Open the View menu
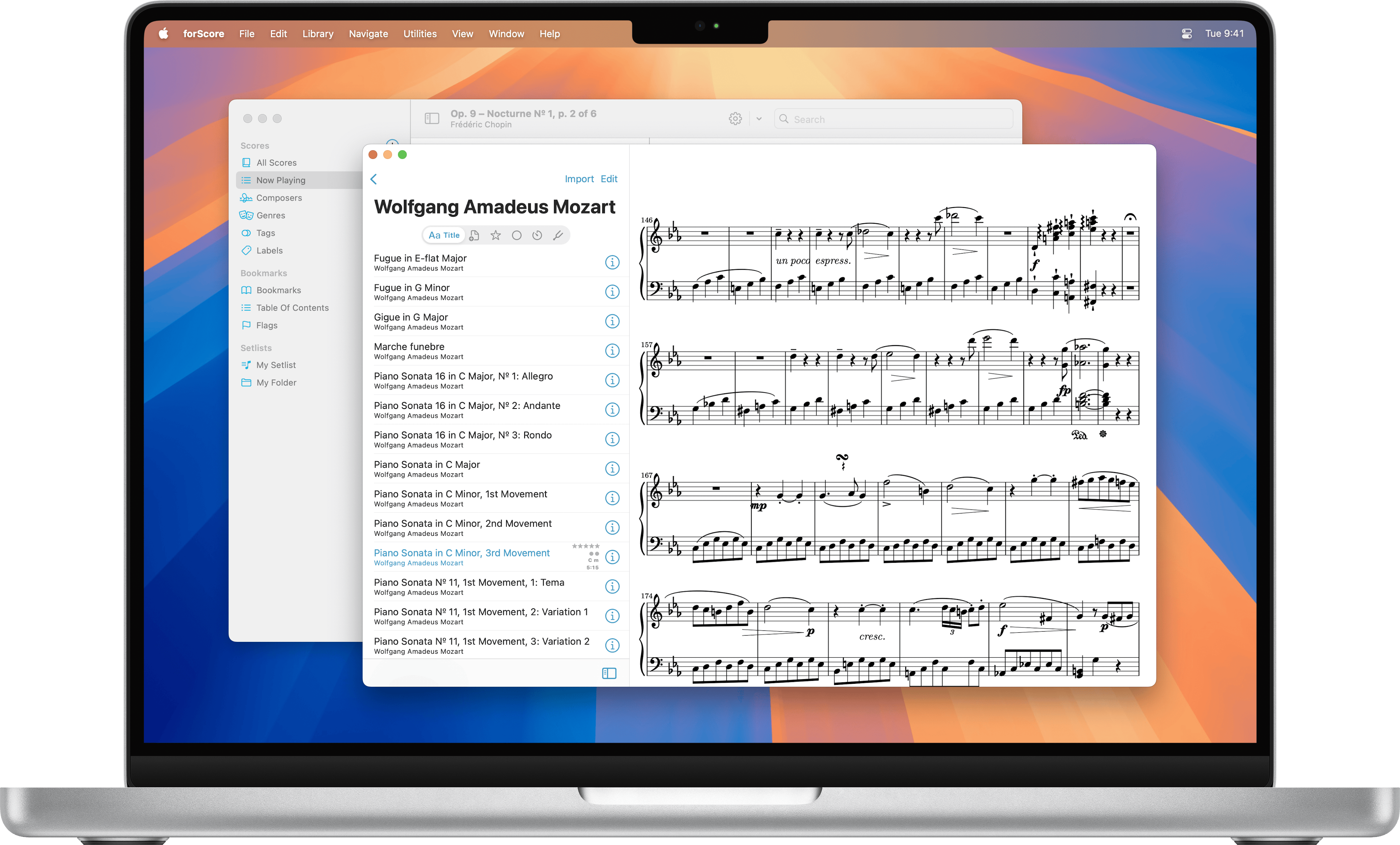 462,33
